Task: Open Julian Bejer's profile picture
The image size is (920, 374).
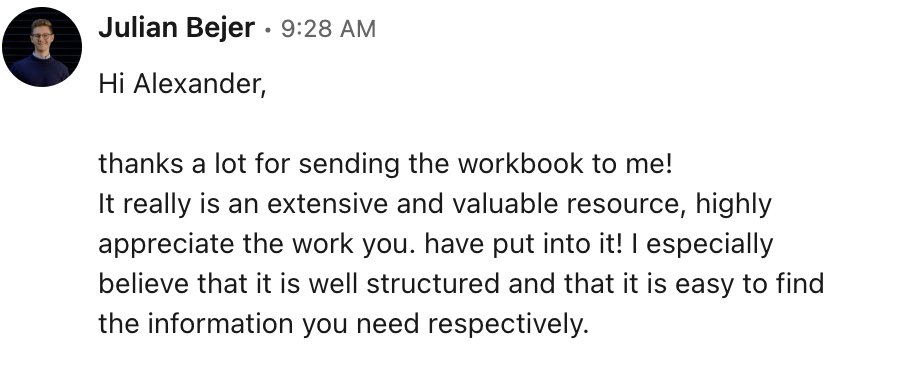Action: click(x=42, y=47)
